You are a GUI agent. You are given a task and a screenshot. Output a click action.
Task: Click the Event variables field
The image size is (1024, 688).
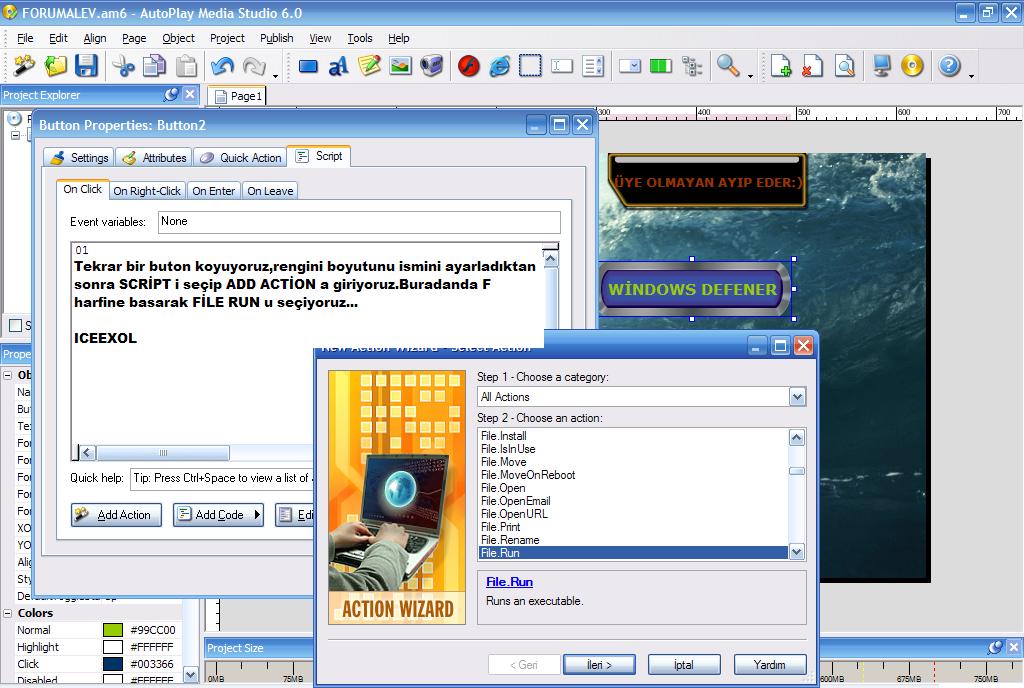pyautogui.click(x=359, y=222)
